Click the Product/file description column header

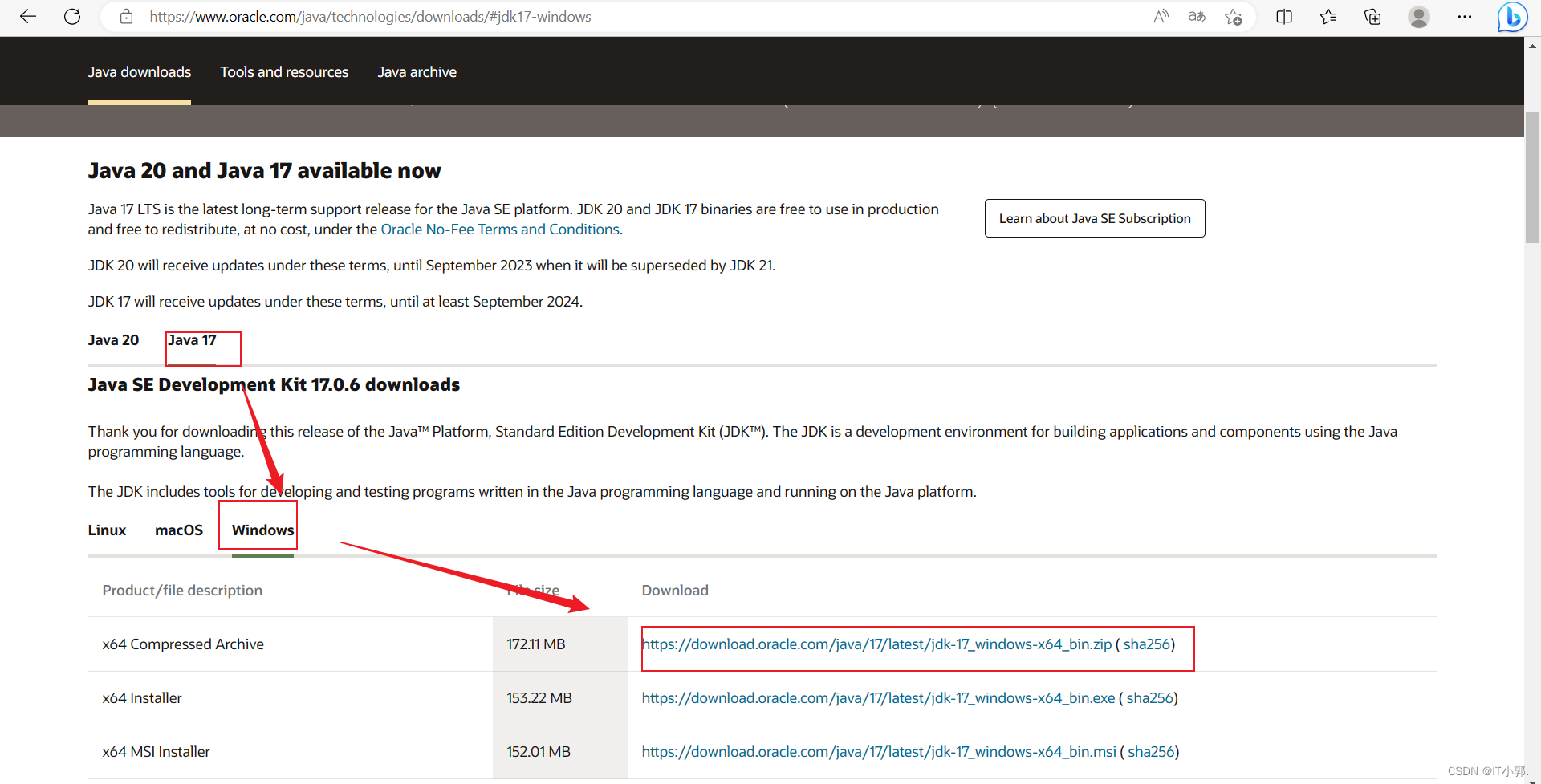click(182, 591)
